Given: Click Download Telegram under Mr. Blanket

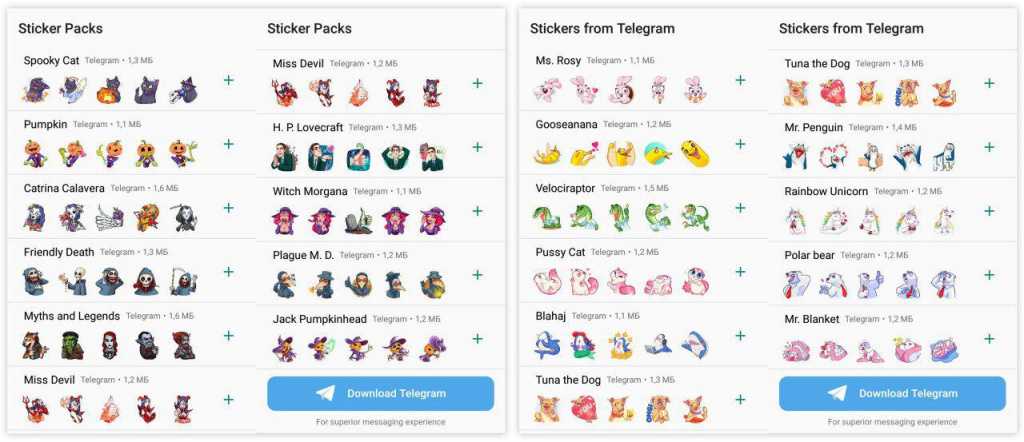Looking at the screenshot, I should (892, 394).
